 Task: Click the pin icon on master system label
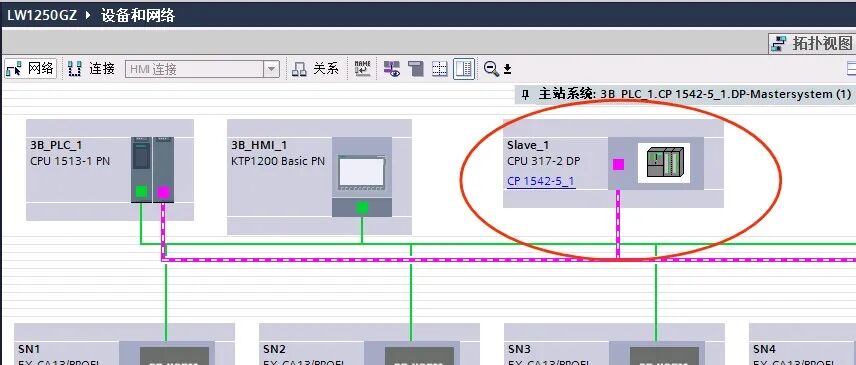pyautogui.click(x=525, y=95)
